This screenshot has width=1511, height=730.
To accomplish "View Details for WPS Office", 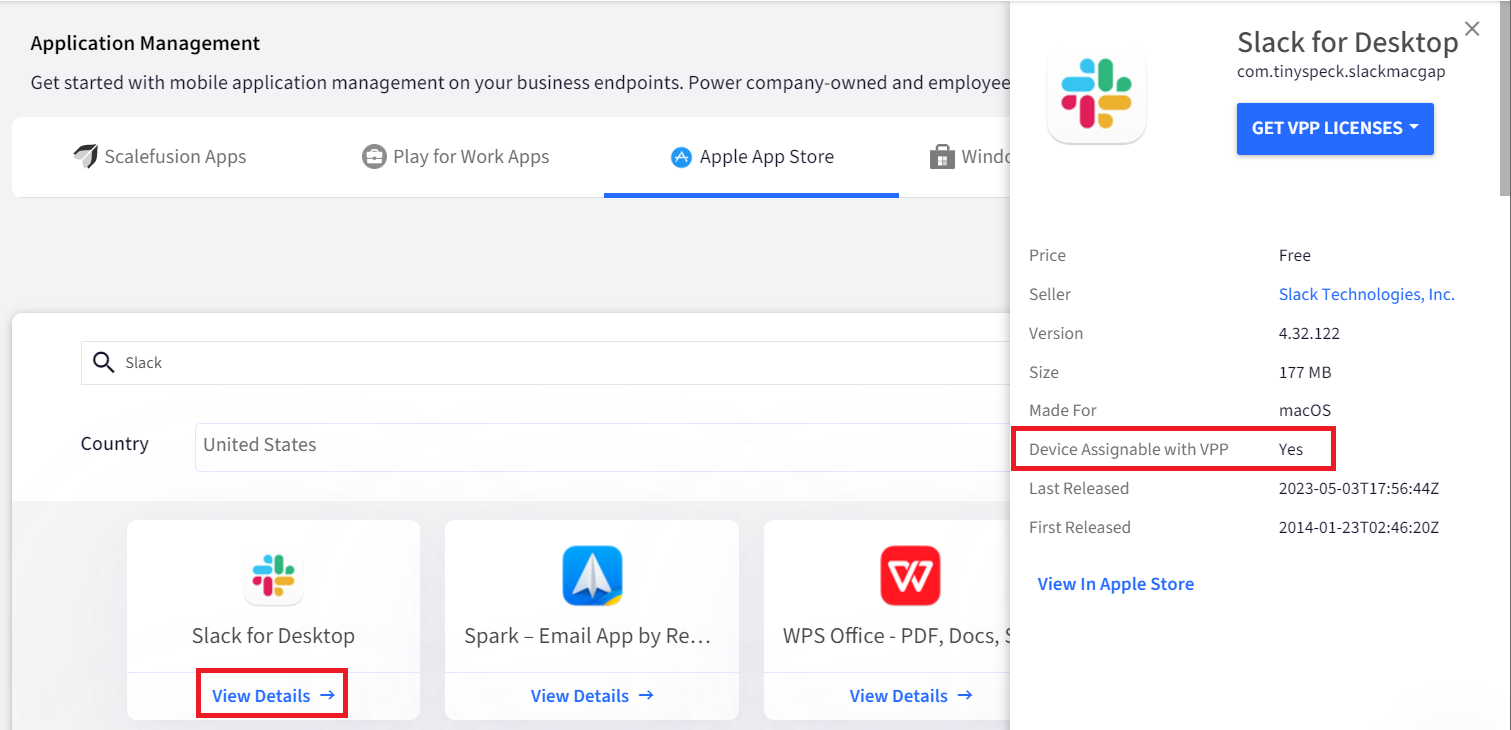I will click(x=910, y=695).
